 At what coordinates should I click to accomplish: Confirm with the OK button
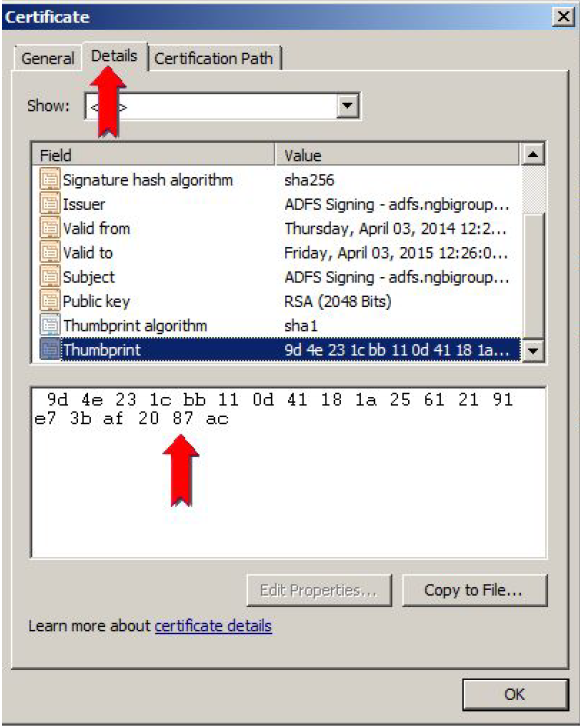pyautogui.click(x=515, y=694)
